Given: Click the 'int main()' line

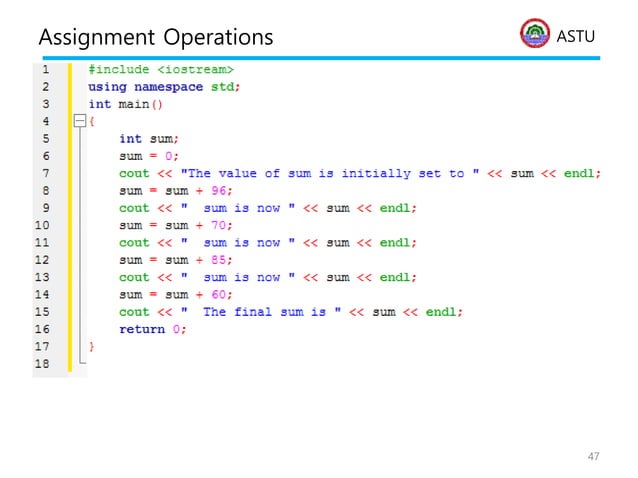Looking at the screenshot, I should coord(126,105).
